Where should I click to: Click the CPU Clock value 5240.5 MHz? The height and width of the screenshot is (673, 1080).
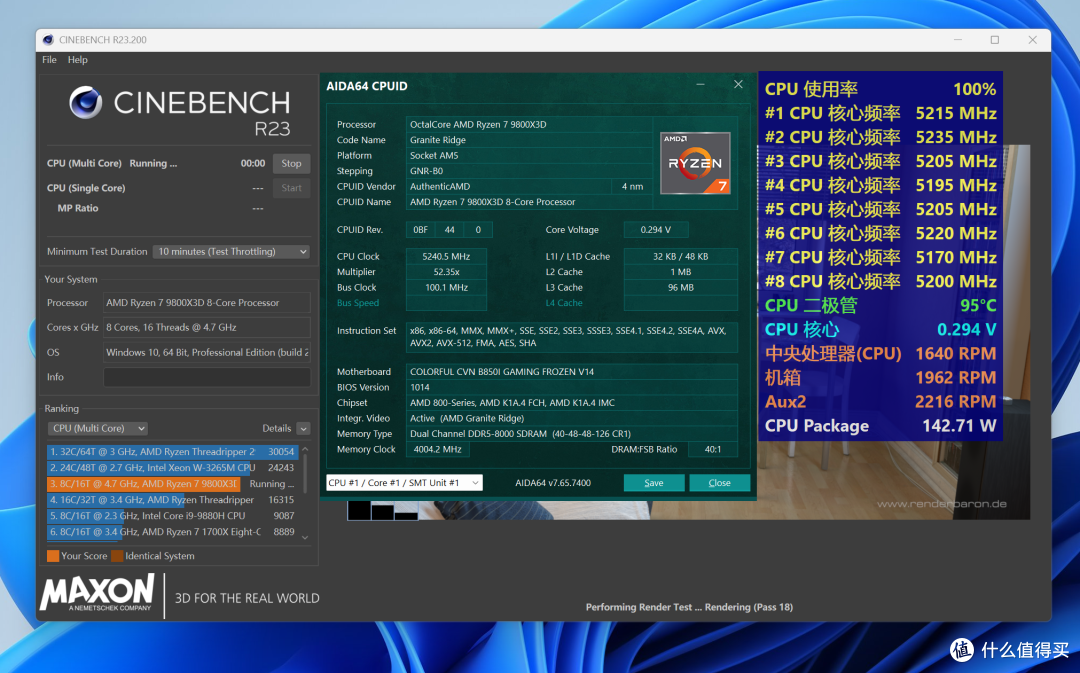tap(446, 256)
